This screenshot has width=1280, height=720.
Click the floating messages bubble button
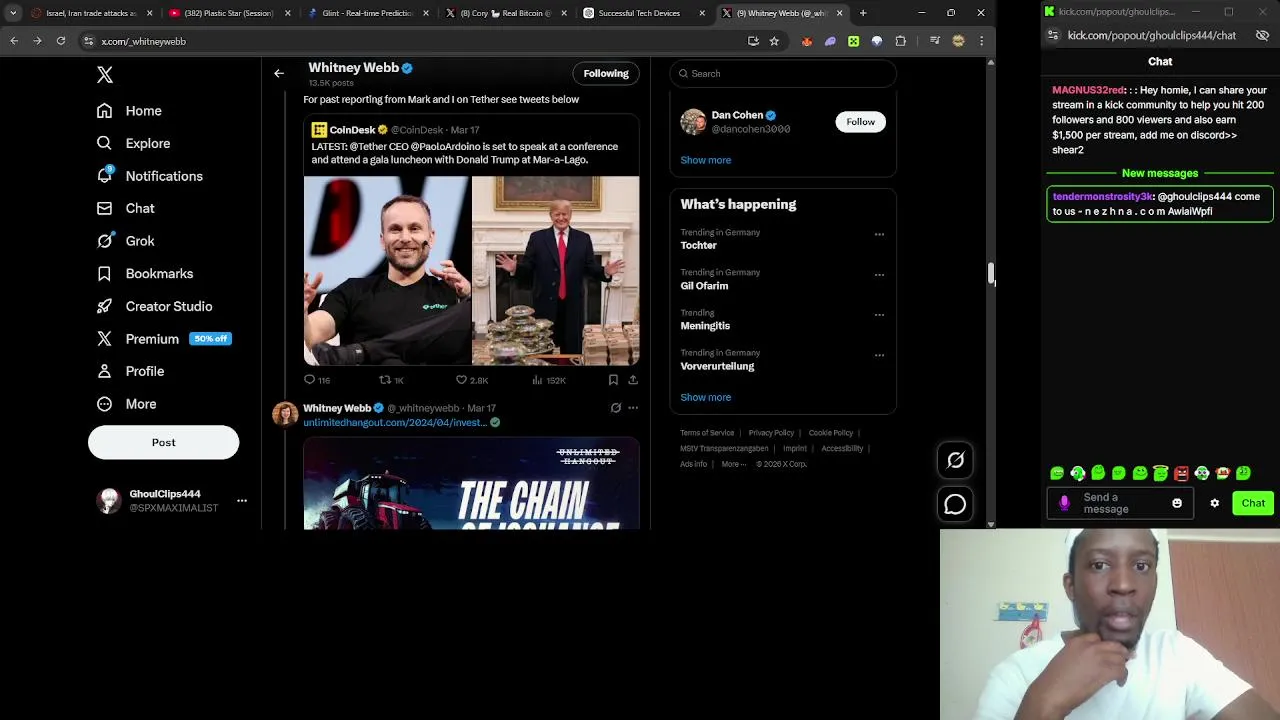955,505
